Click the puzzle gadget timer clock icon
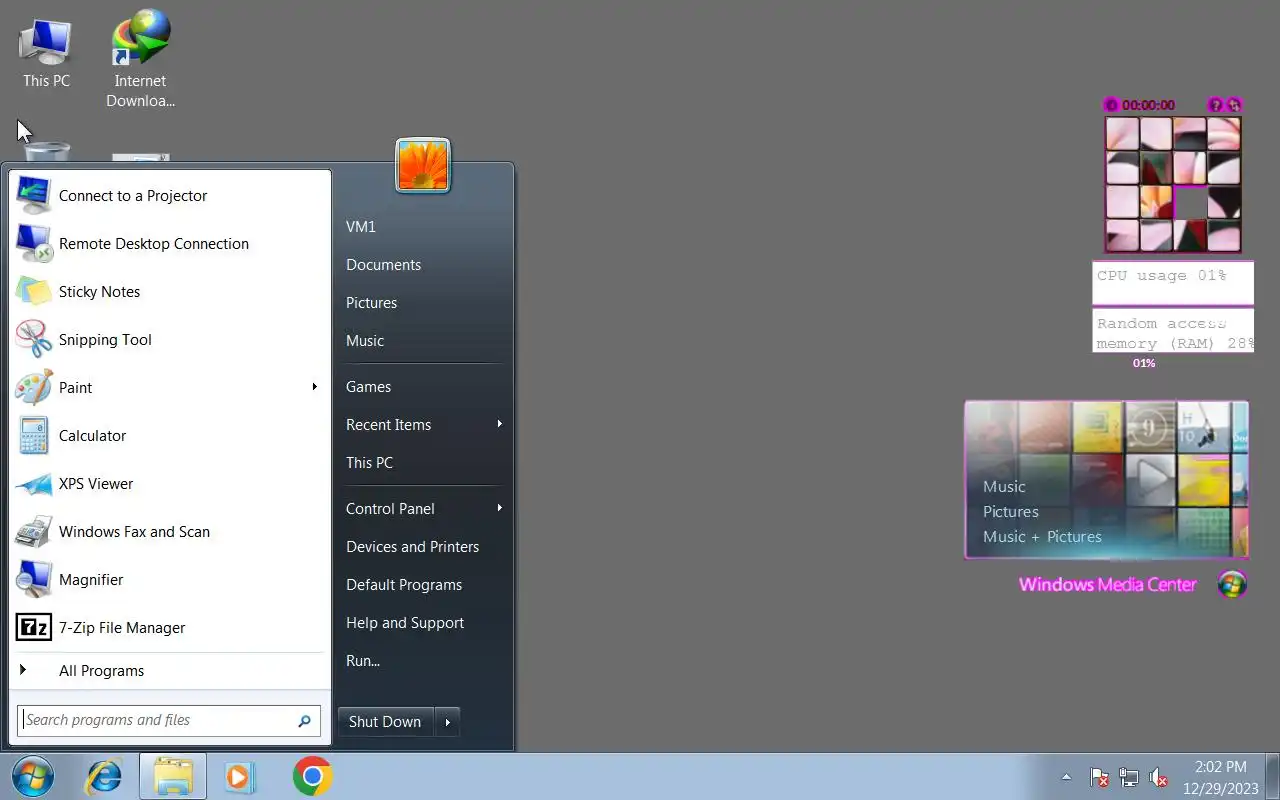The image size is (1280, 800). pos(1110,105)
